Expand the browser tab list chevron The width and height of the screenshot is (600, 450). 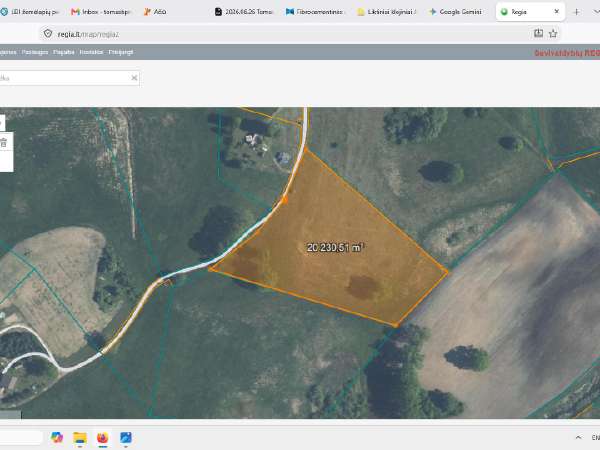click(596, 12)
